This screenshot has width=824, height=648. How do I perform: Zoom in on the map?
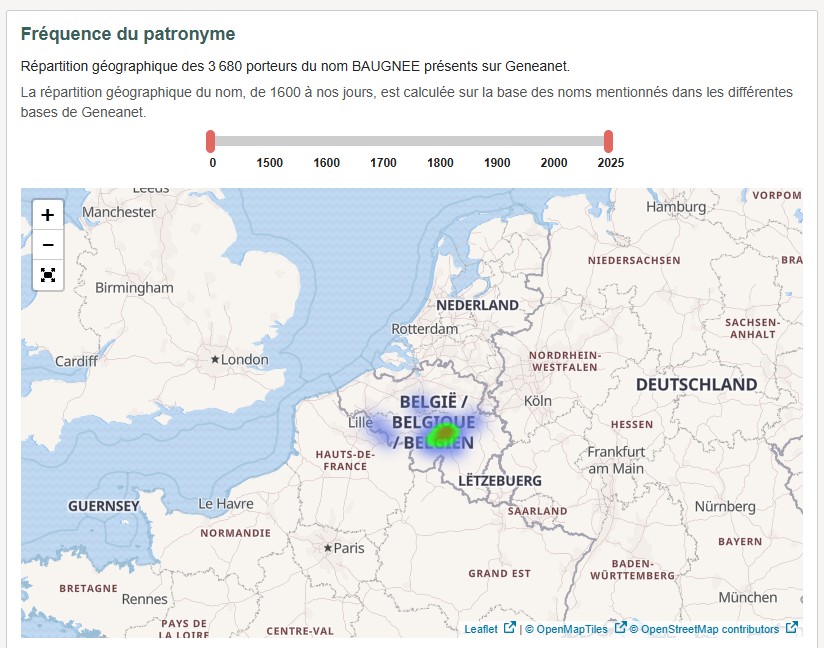(x=48, y=215)
